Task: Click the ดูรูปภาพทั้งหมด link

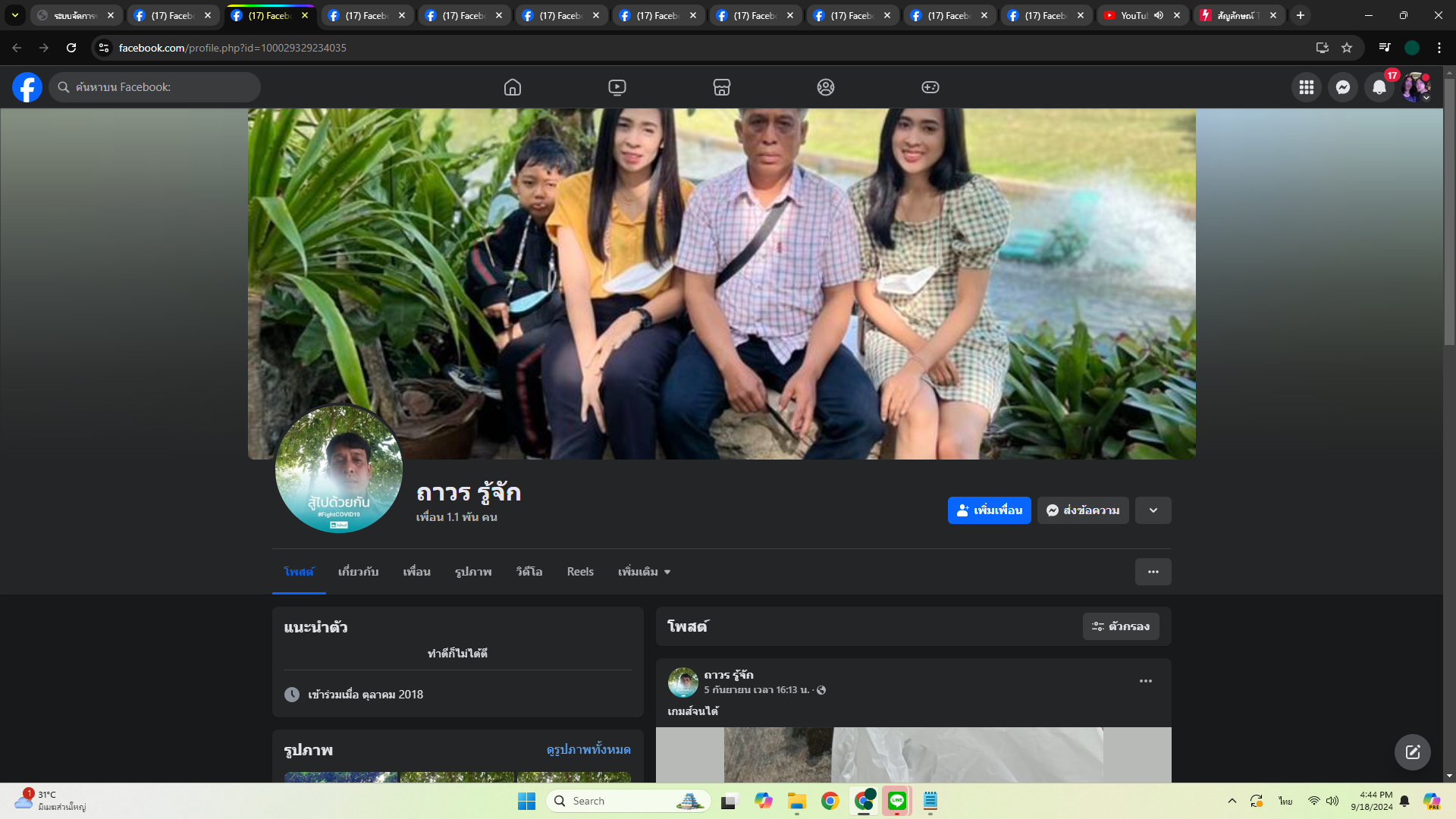Action: click(588, 749)
